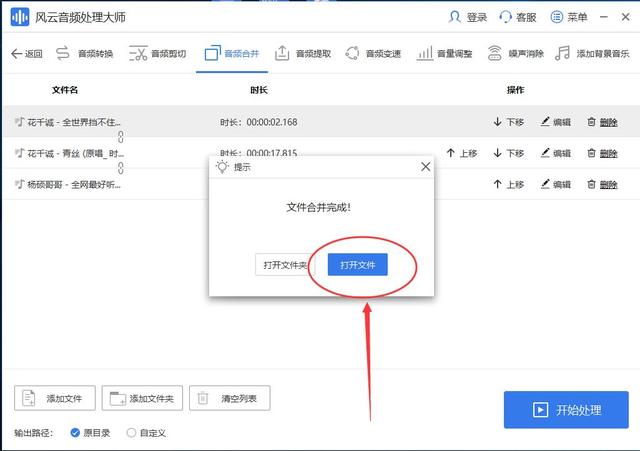Select the 原目录 output path option
The image size is (640, 451).
coord(90,433)
